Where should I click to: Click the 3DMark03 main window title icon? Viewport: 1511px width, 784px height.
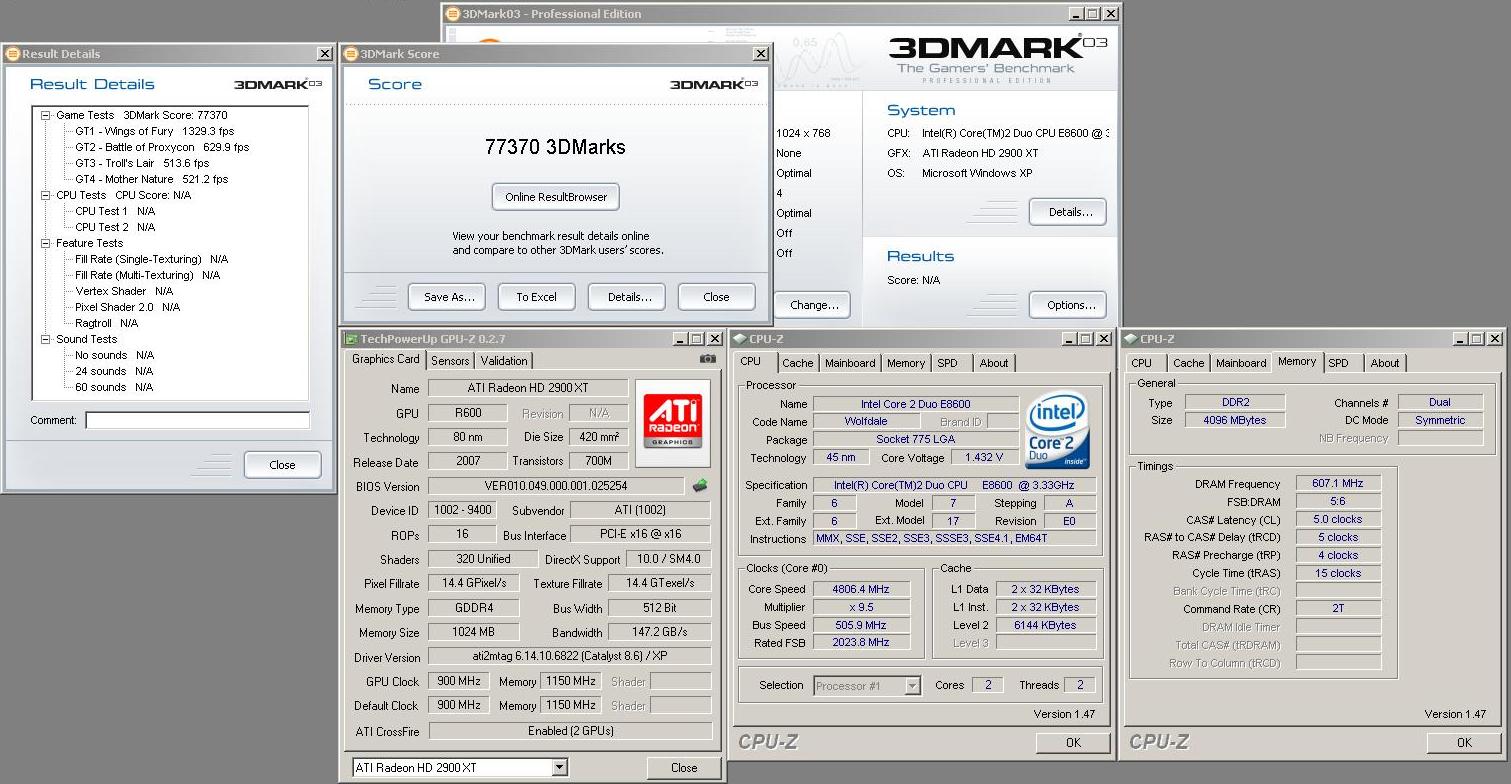pos(453,14)
